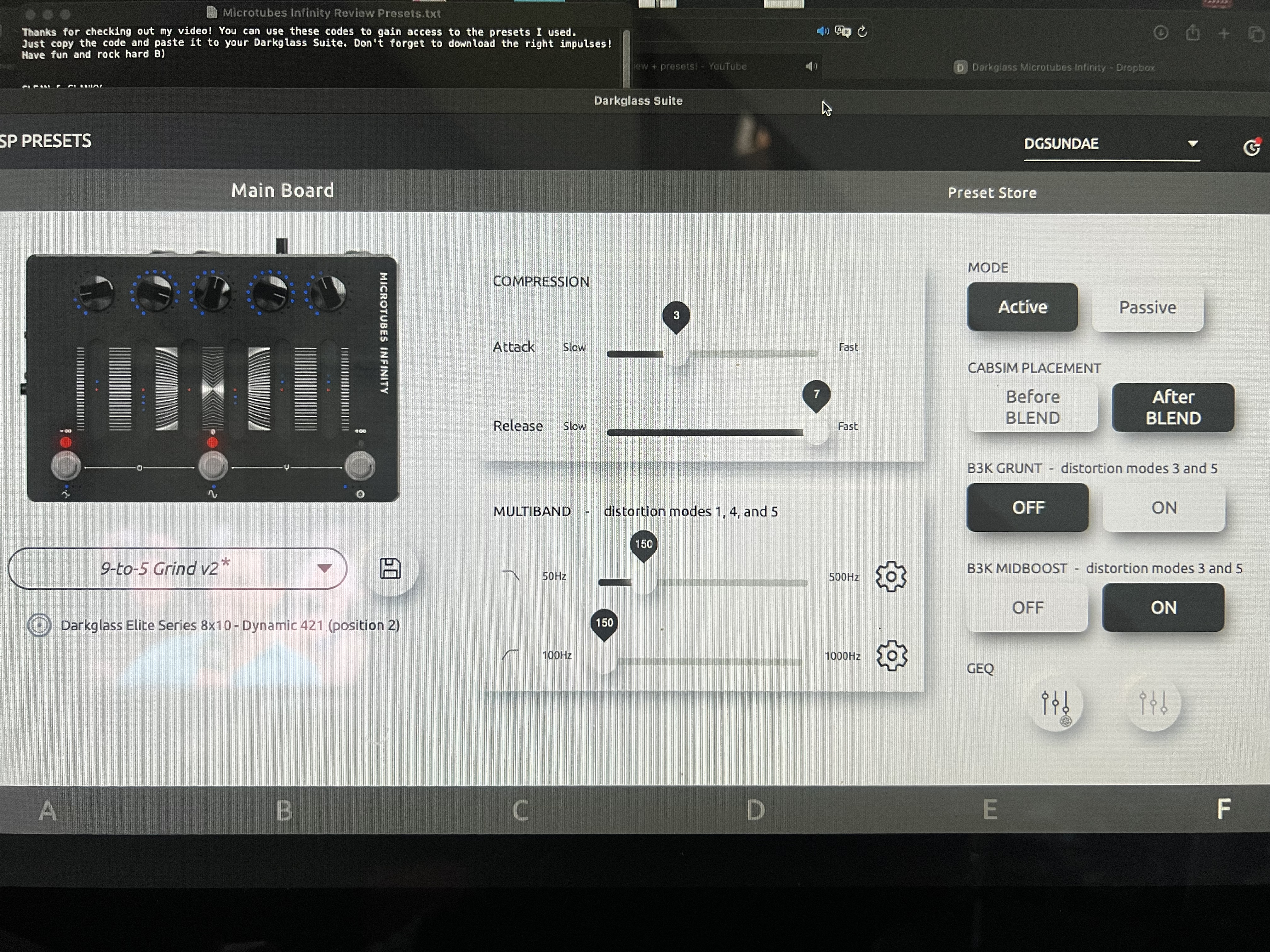Screen dimensions: 1270x952
Task: Turn B3K Grunt ON
Action: coord(1163,508)
